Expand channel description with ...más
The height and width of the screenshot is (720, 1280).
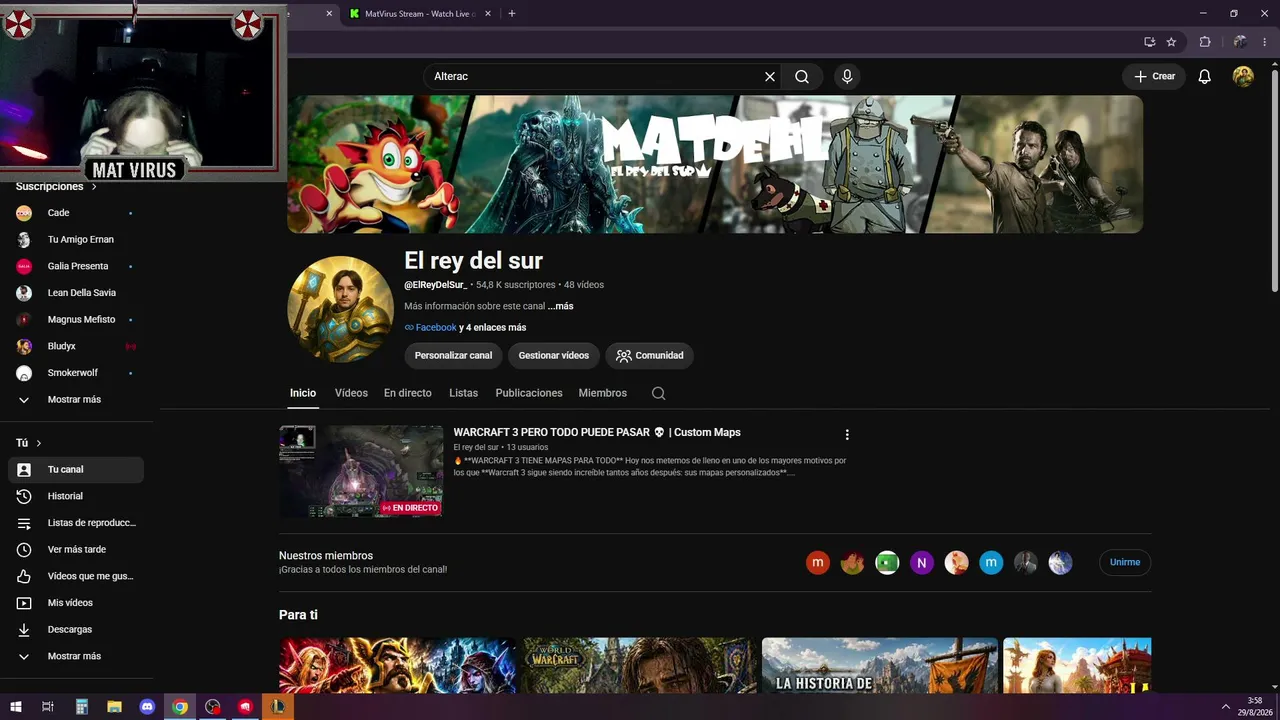point(560,306)
